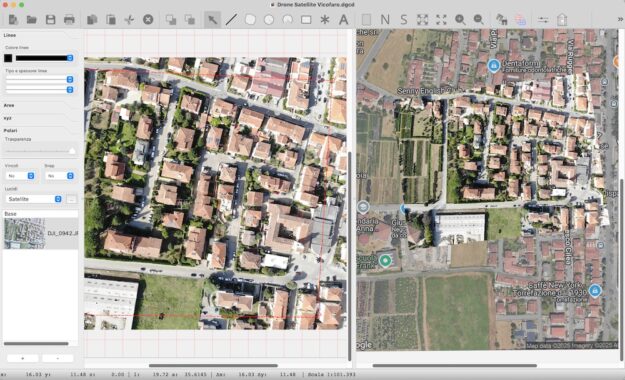625x380 pixels.
Task: Select the rectangle drawing tool
Action: tap(306, 20)
